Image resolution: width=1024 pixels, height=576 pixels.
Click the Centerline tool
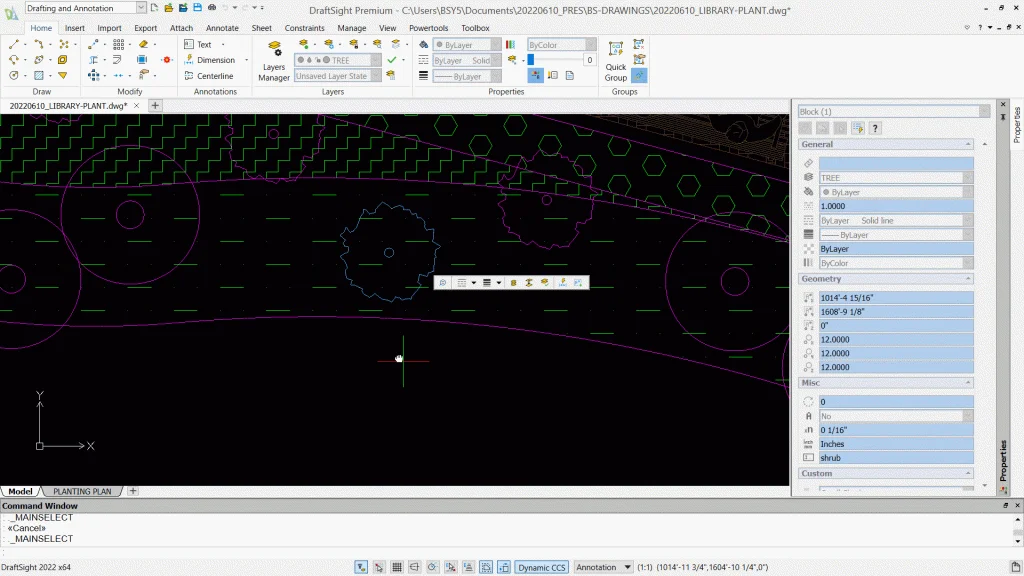click(x=213, y=76)
